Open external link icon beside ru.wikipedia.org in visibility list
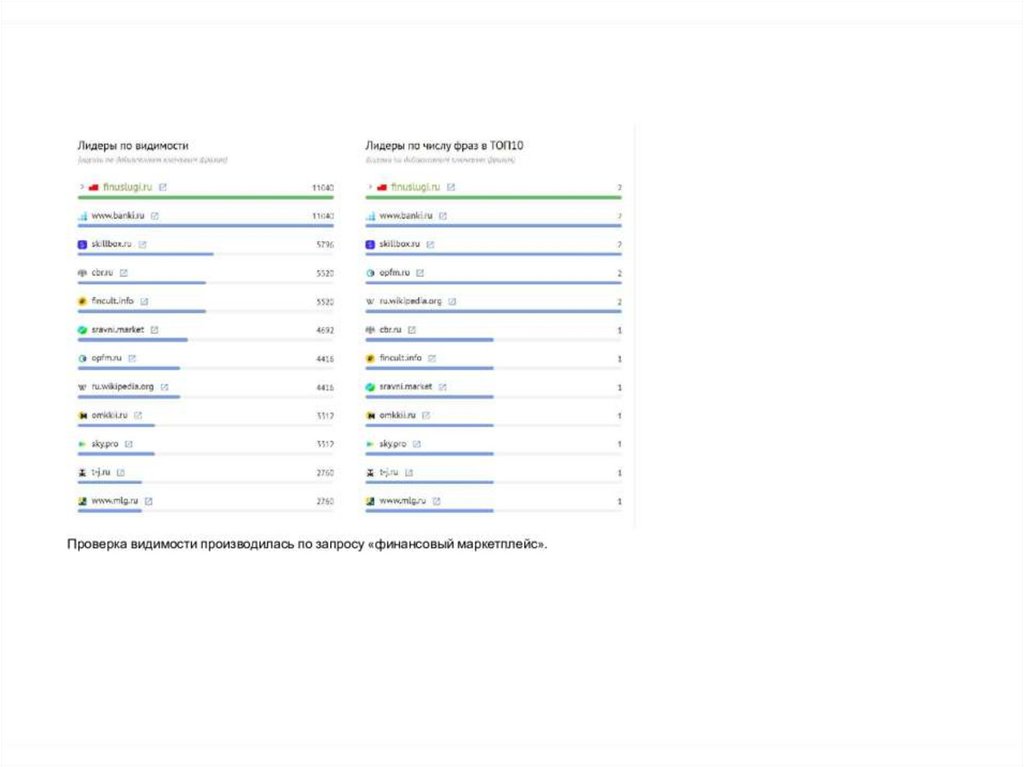1024x767 pixels. click(165, 387)
